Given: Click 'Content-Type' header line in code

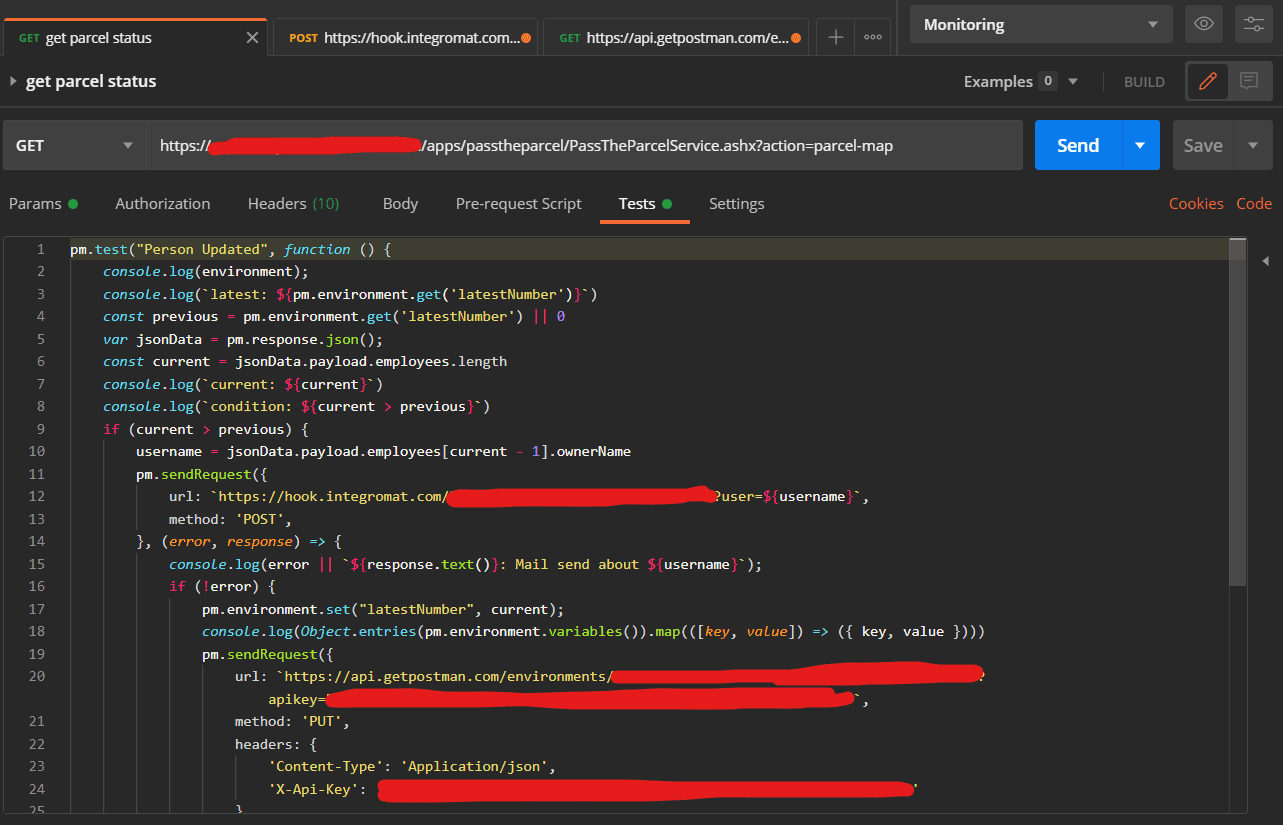Looking at the screenshot, I should pos(411,766).
